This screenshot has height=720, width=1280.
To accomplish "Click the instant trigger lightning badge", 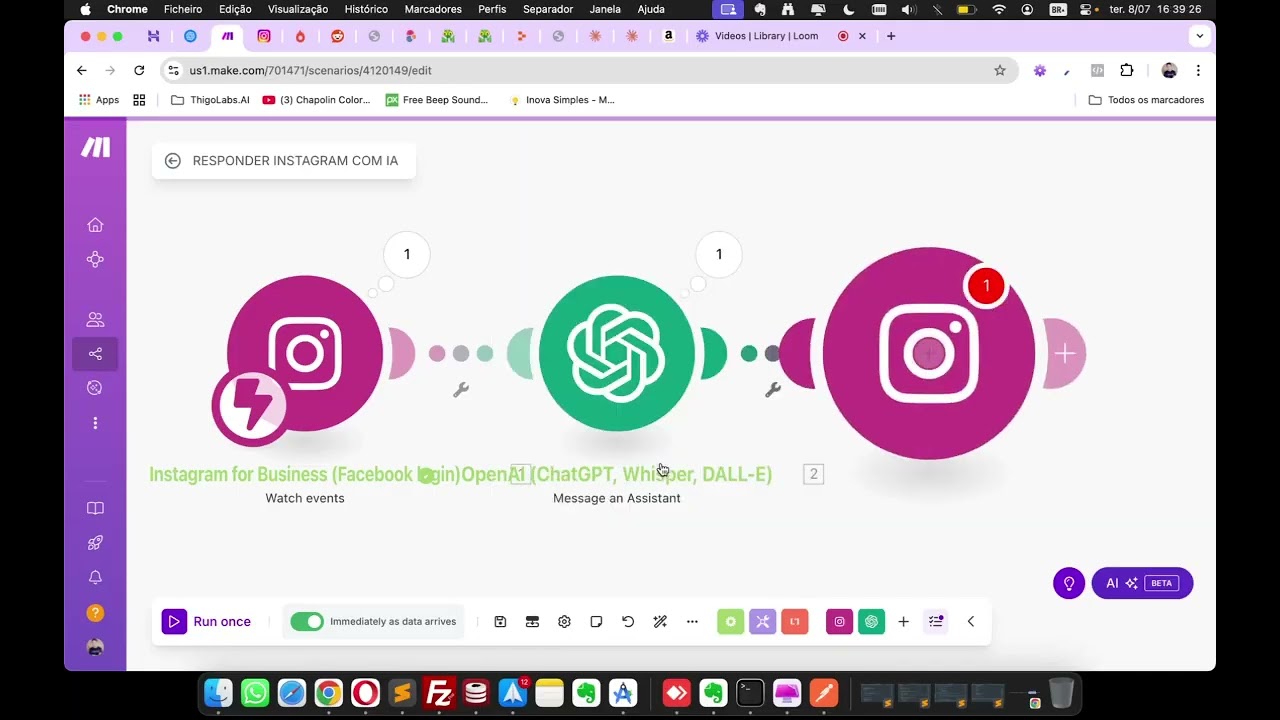I will point(250,407).
